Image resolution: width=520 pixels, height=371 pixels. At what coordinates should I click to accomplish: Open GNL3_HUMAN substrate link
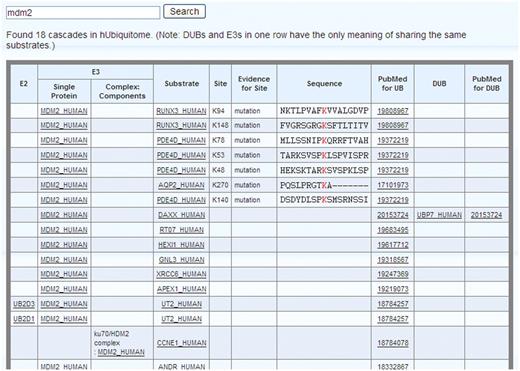(x=181, y=260)
